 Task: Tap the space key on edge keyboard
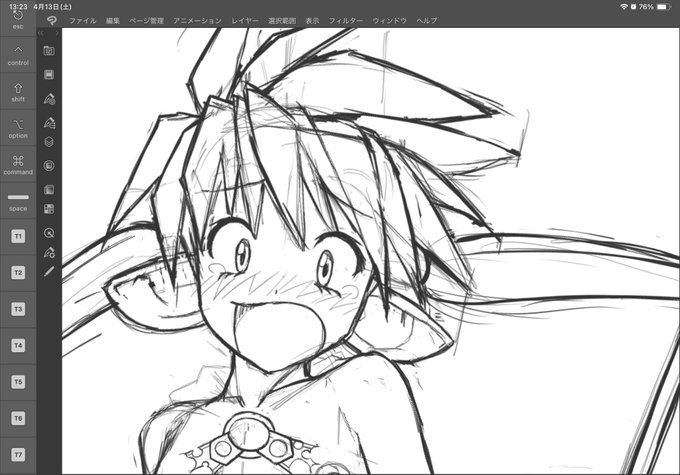[18, 200]
